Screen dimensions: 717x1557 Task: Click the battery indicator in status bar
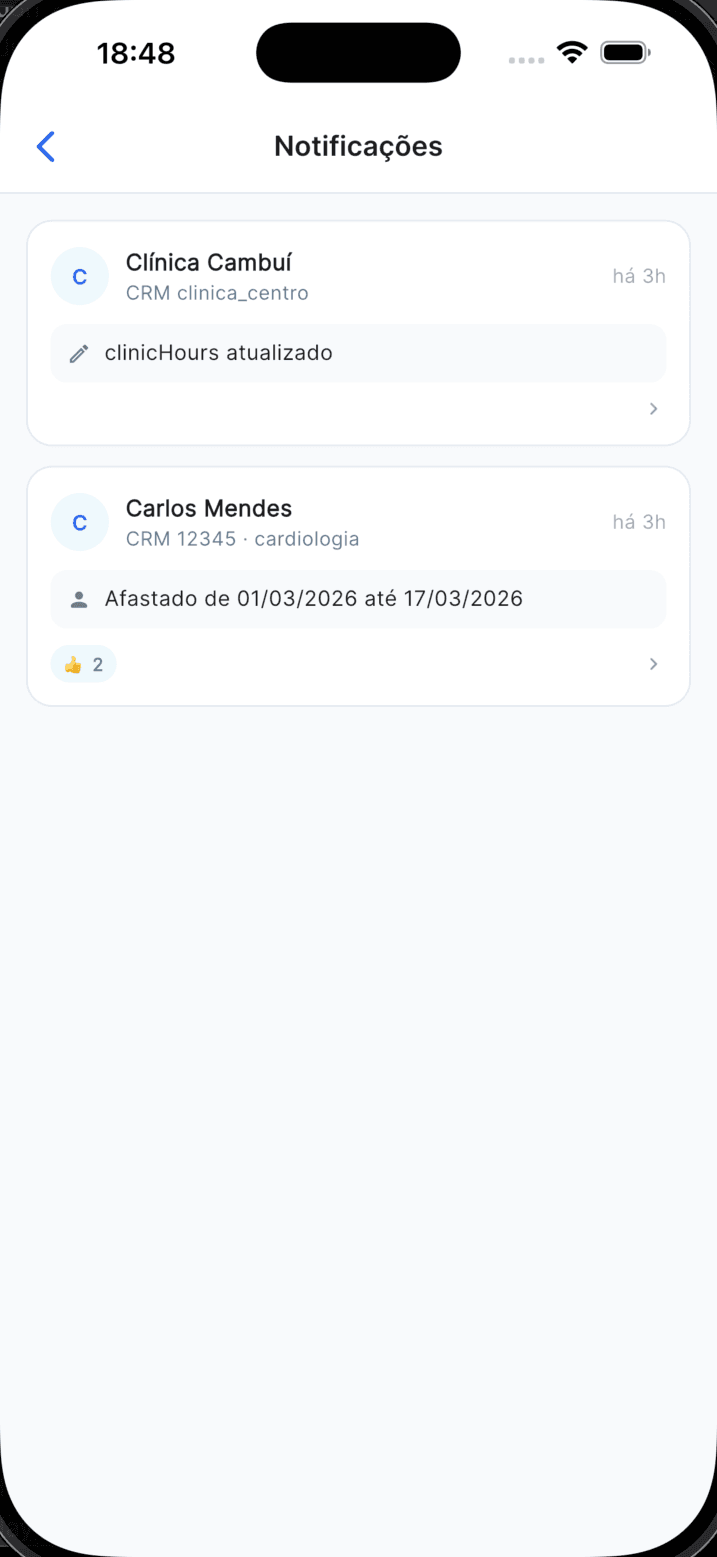click(624, 53)
